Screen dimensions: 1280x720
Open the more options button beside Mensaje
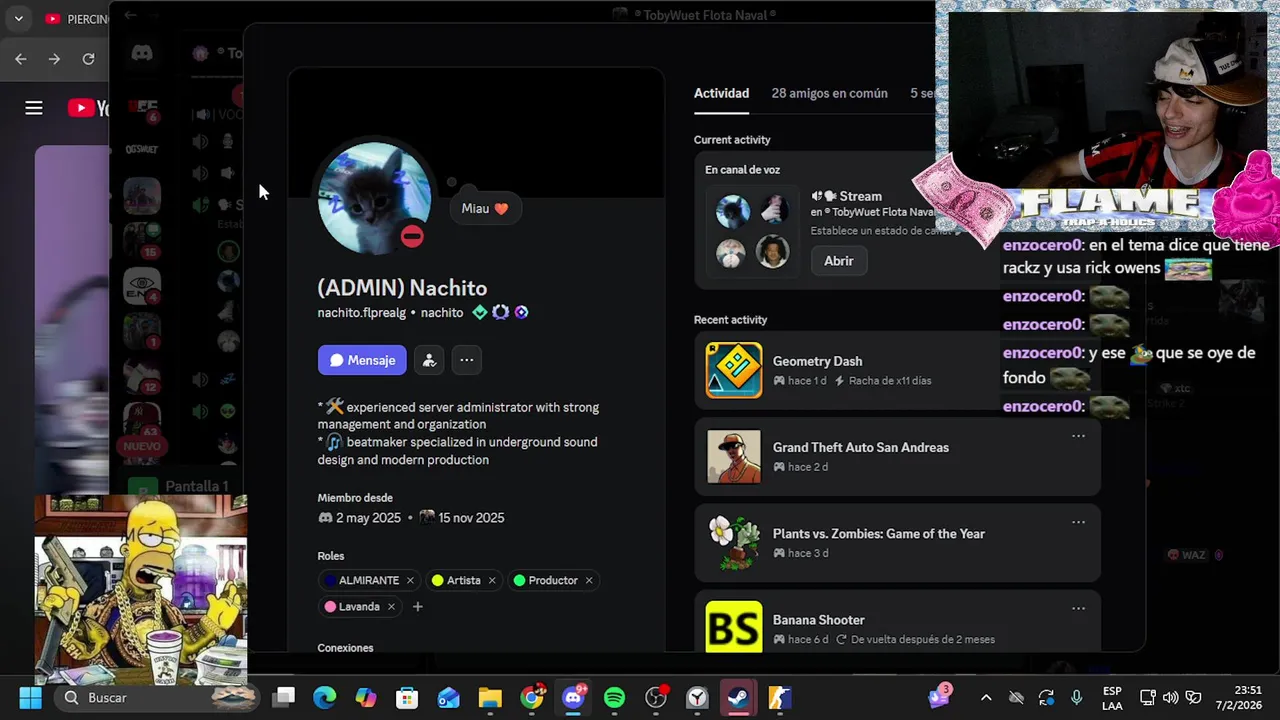coord(467,360)
